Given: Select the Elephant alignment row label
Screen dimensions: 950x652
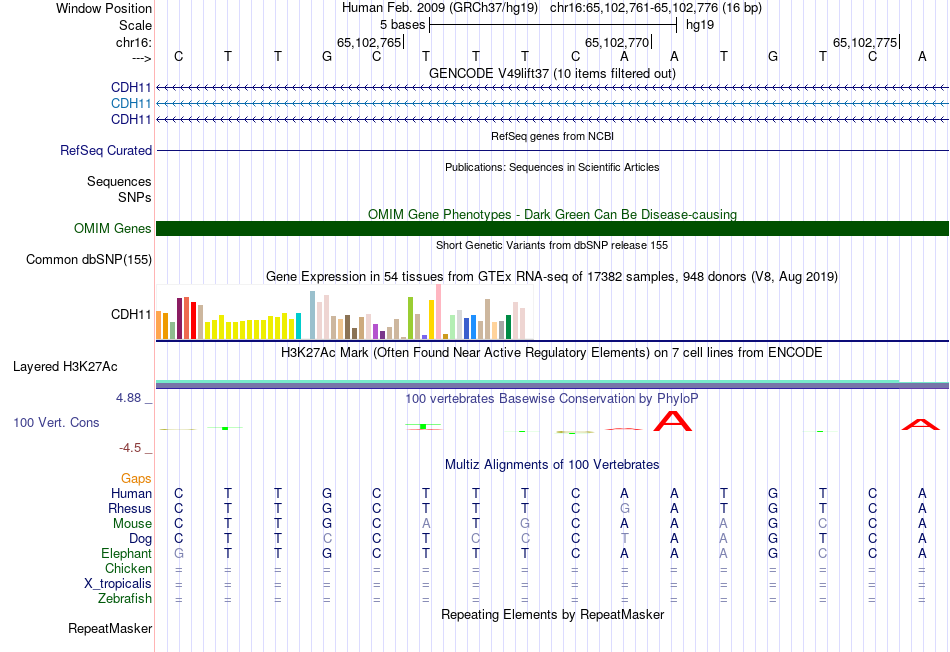Looking at the screenshot, I should click(x=126, y=553).
